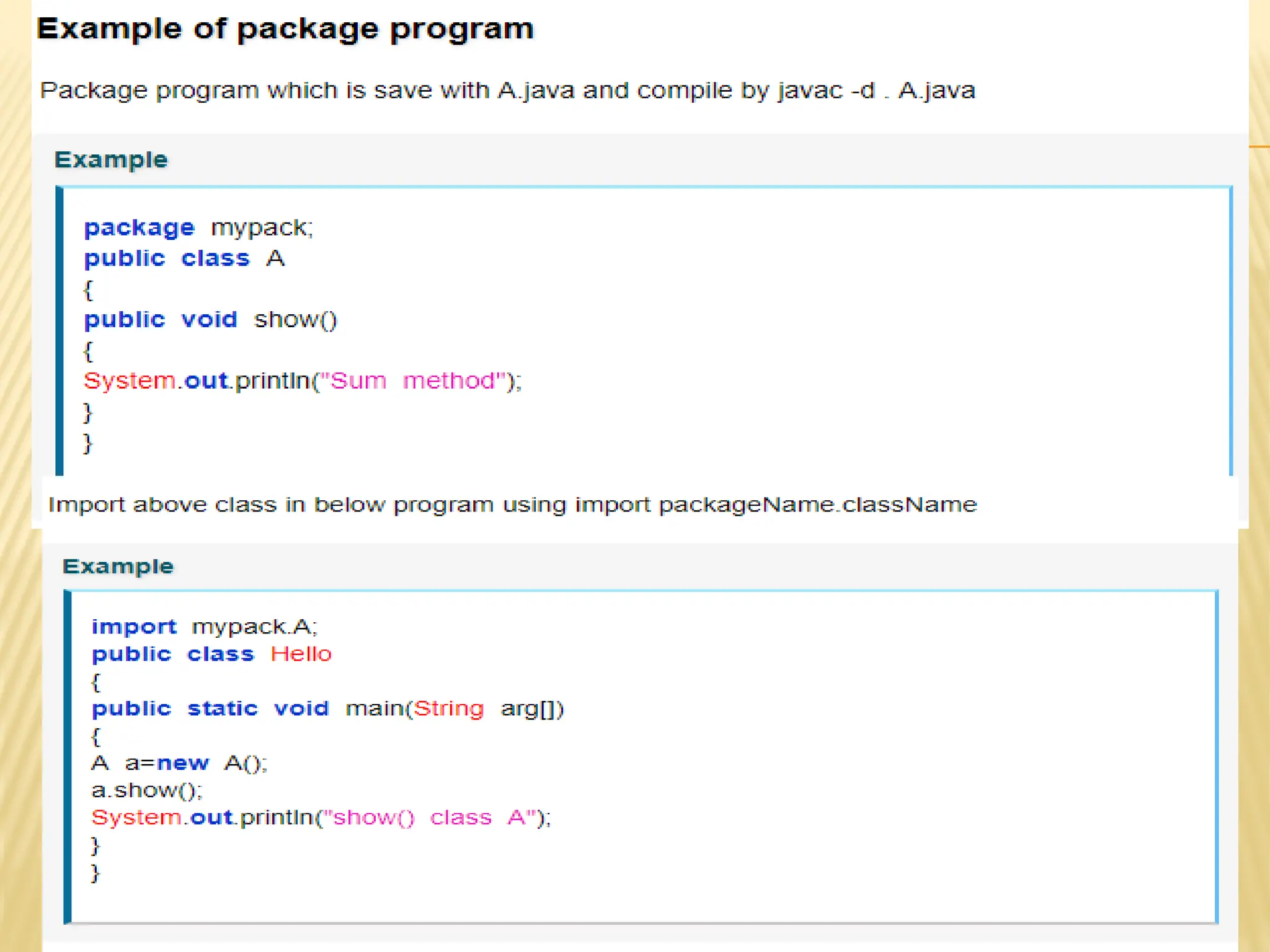Click the 'new' keyword in second example
1270x952 pixels.
[183, 763]
